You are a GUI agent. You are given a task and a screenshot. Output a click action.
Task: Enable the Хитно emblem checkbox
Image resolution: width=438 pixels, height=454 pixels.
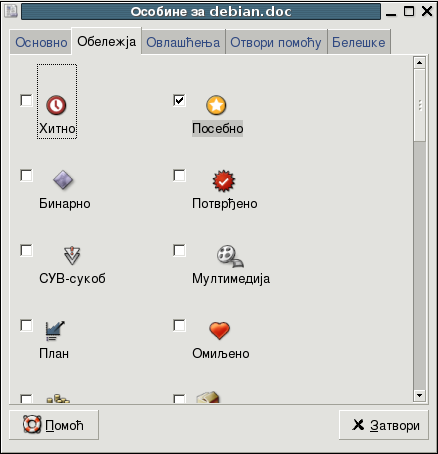pos(26,100)
